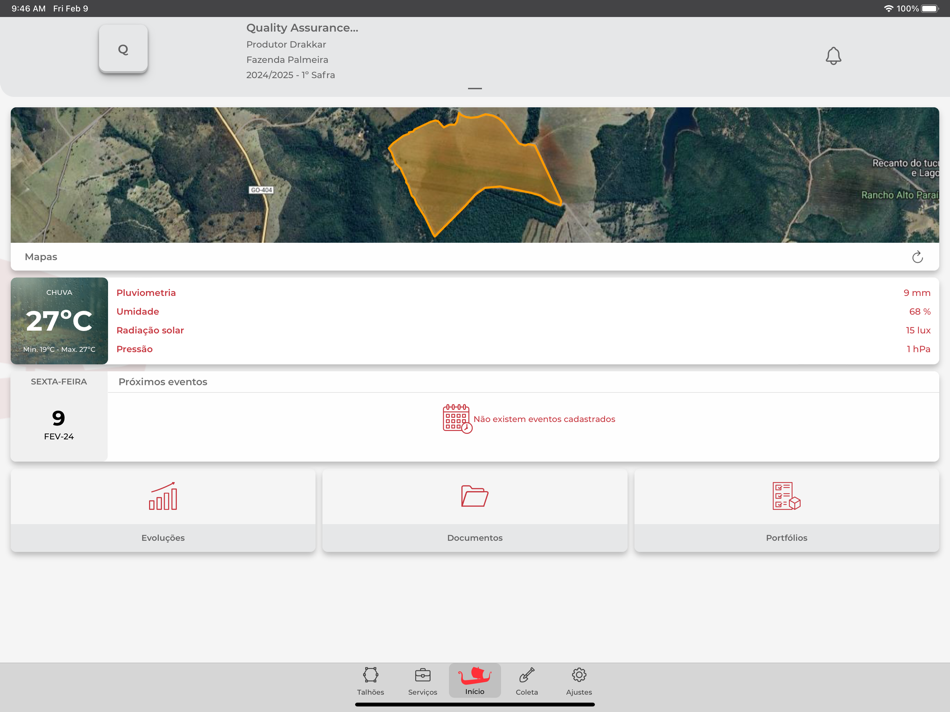Tap the Mapas label
The width and height of the screenshot is (950, 712).
(41, 257)
